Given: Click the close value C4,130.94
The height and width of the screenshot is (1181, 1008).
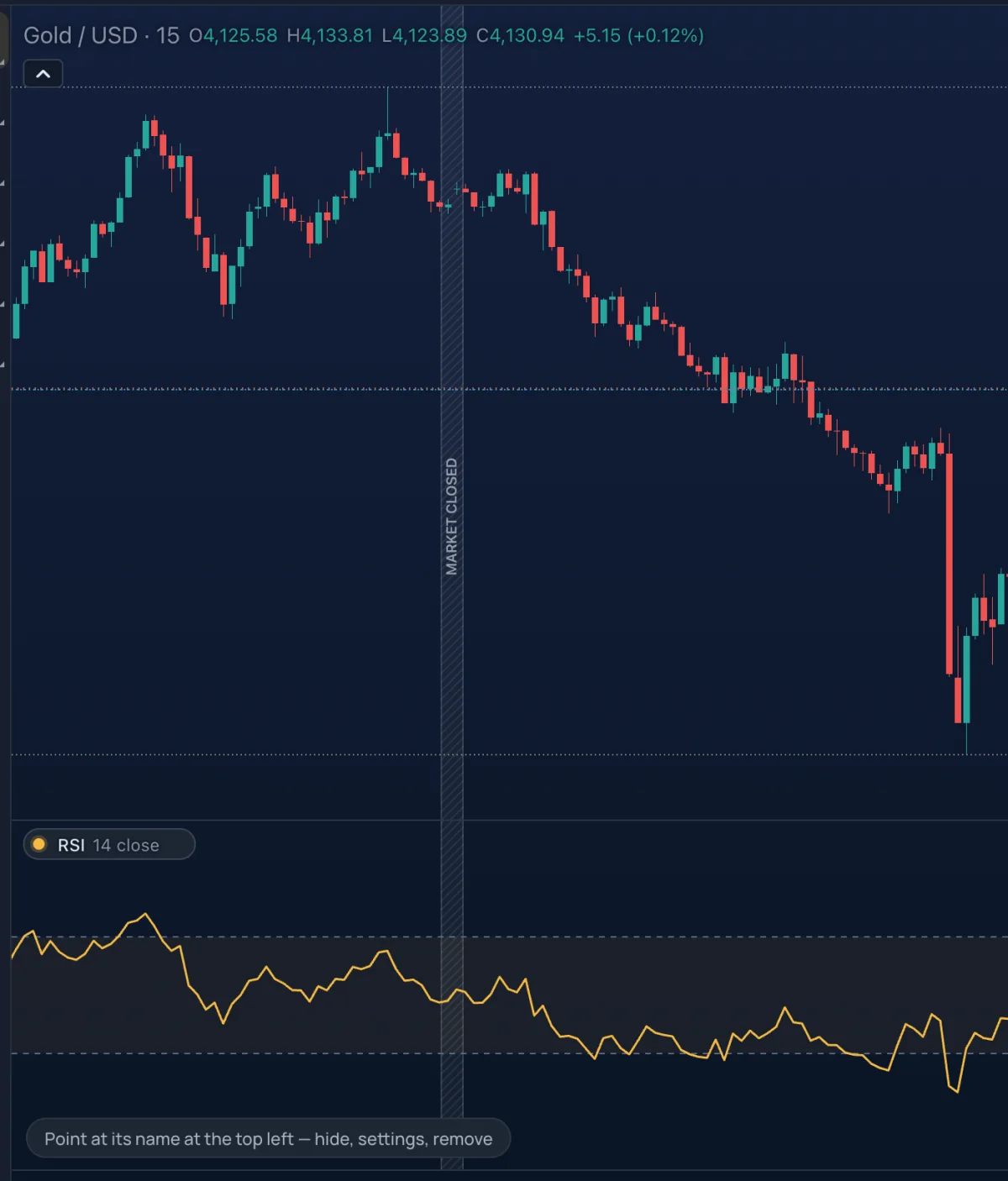Looking at the screenshot, I should tap(520, 35).
